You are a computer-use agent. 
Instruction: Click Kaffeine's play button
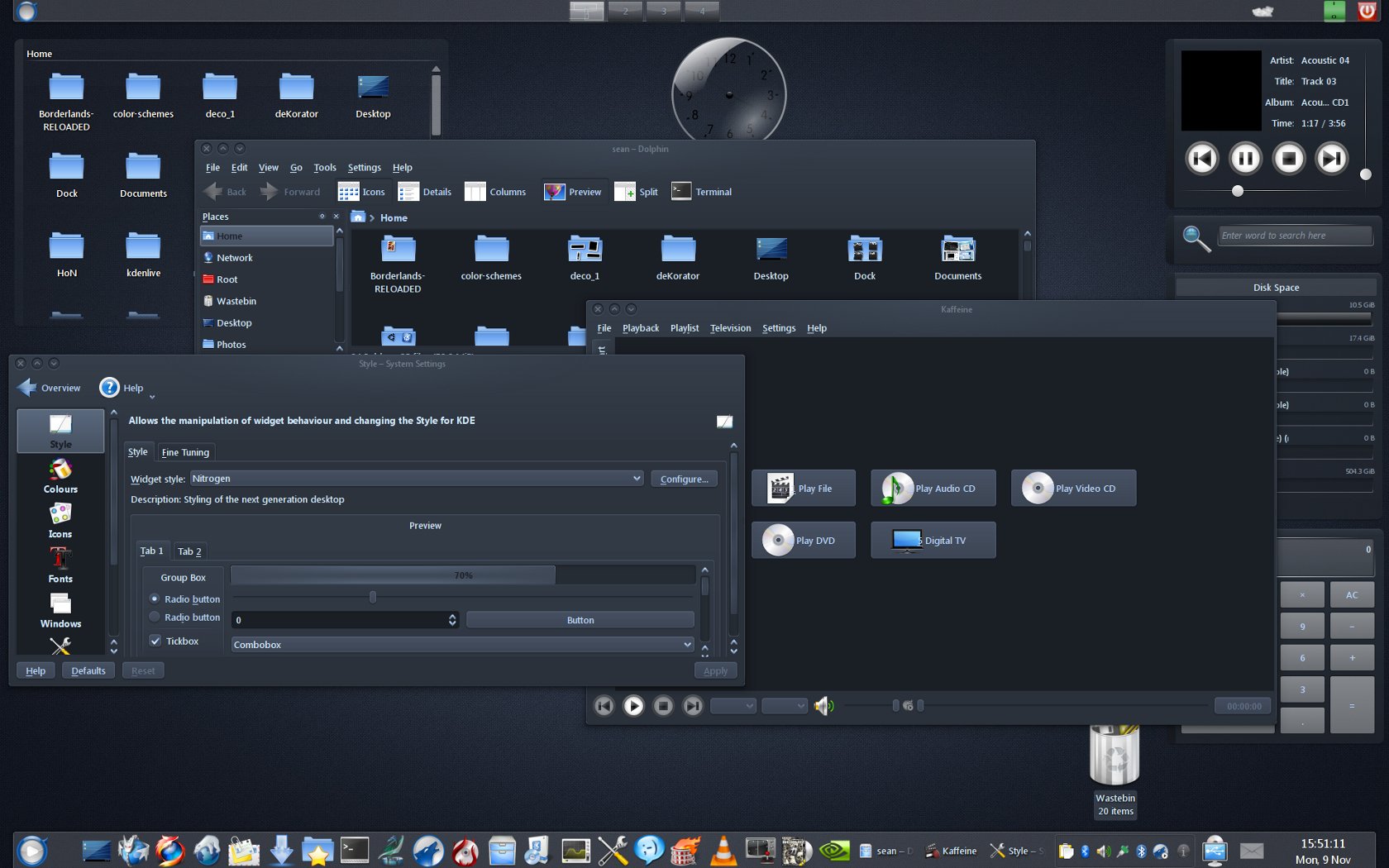pos(633,706)
